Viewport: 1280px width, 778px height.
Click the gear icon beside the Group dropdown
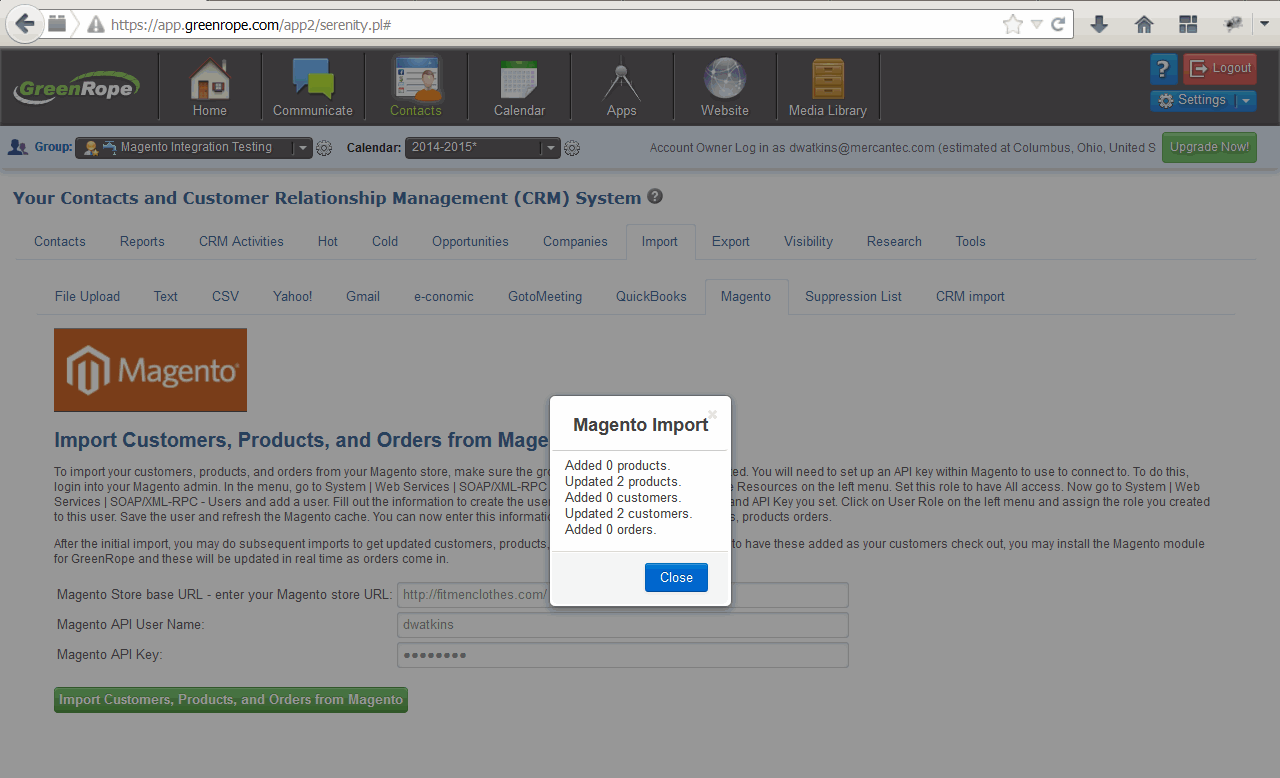pyautogui.click(x=324, y=148)
